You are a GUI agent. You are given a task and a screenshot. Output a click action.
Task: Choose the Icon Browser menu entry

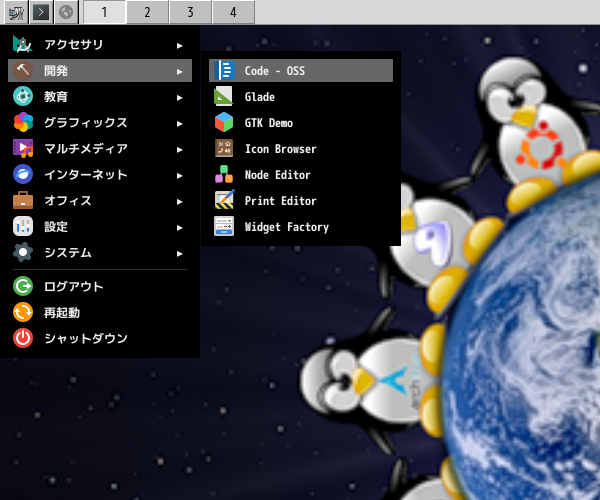pos(301,148)
